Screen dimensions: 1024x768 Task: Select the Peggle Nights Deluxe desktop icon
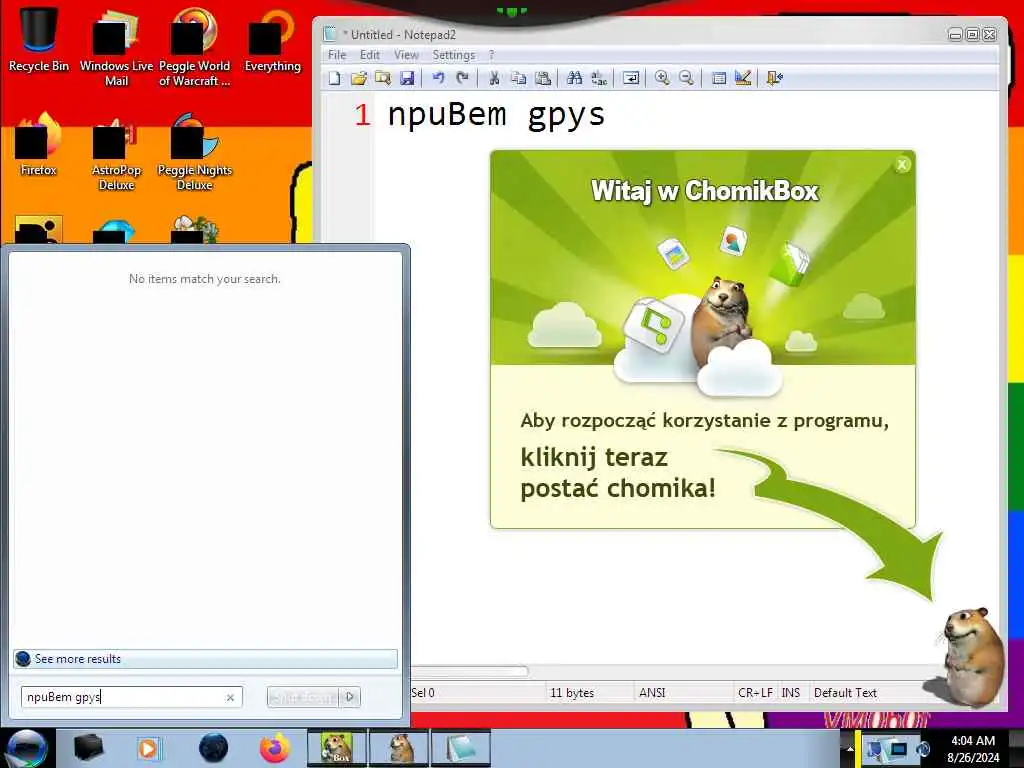click(x=195, y=153)
